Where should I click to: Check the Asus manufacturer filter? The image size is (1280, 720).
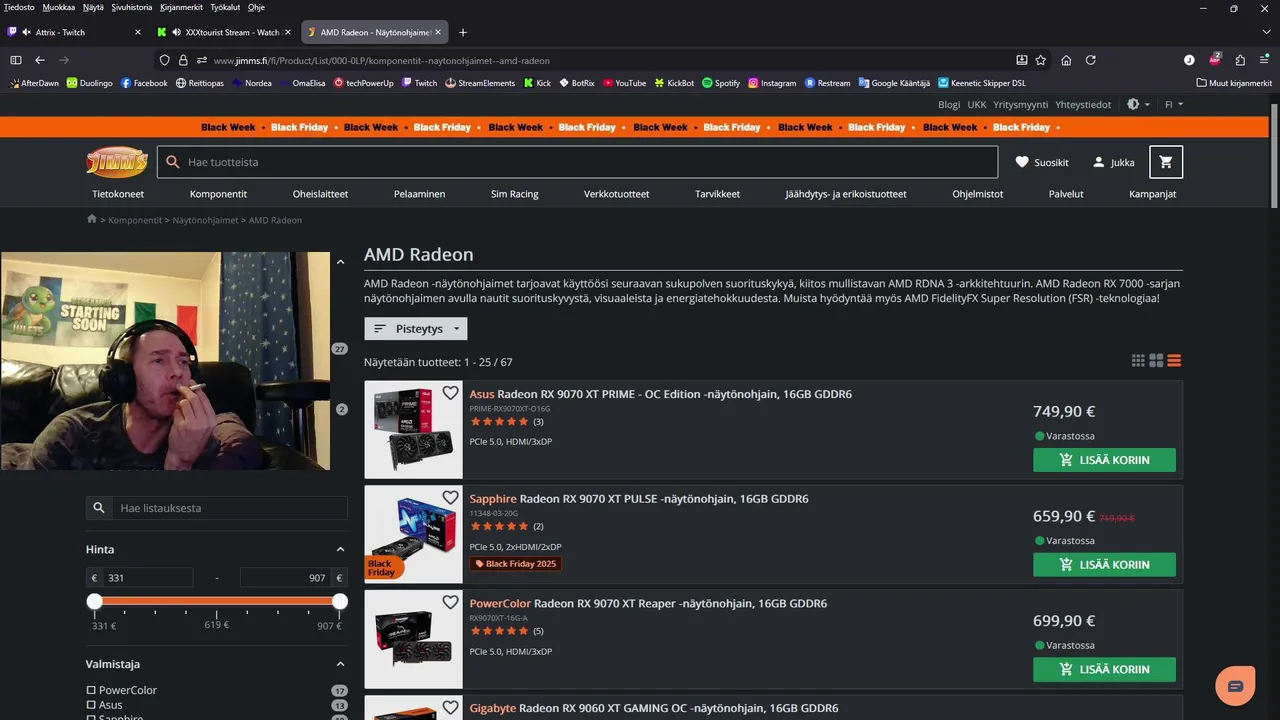pos(91,705)
